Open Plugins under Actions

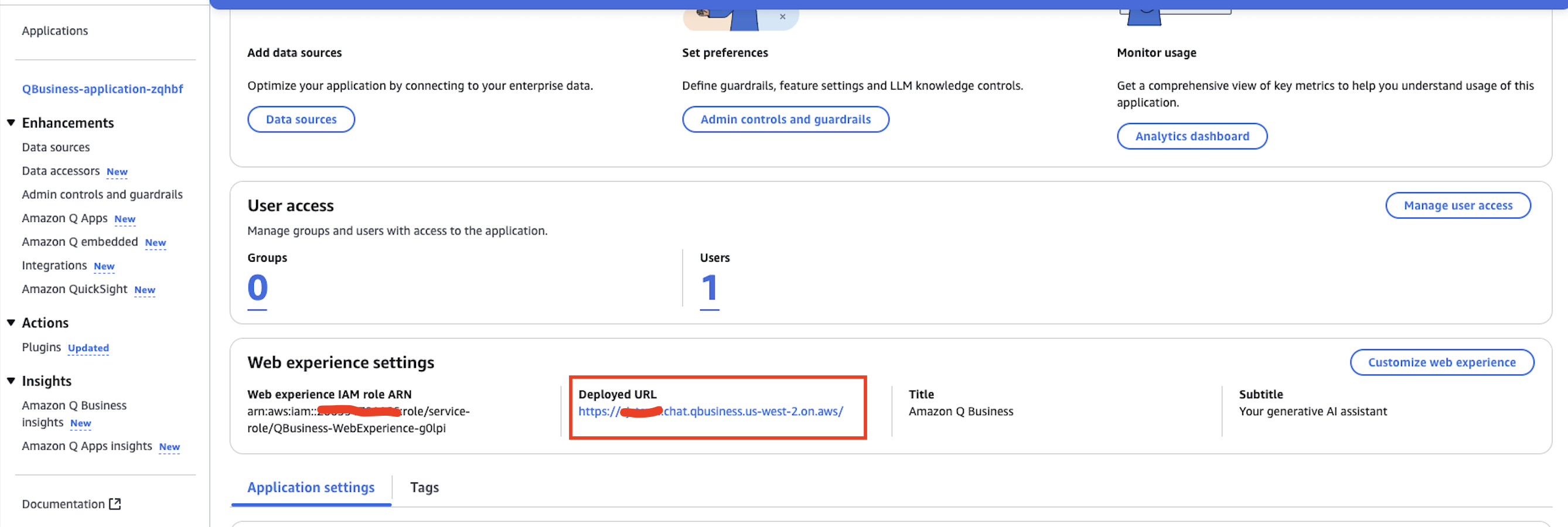42,347
